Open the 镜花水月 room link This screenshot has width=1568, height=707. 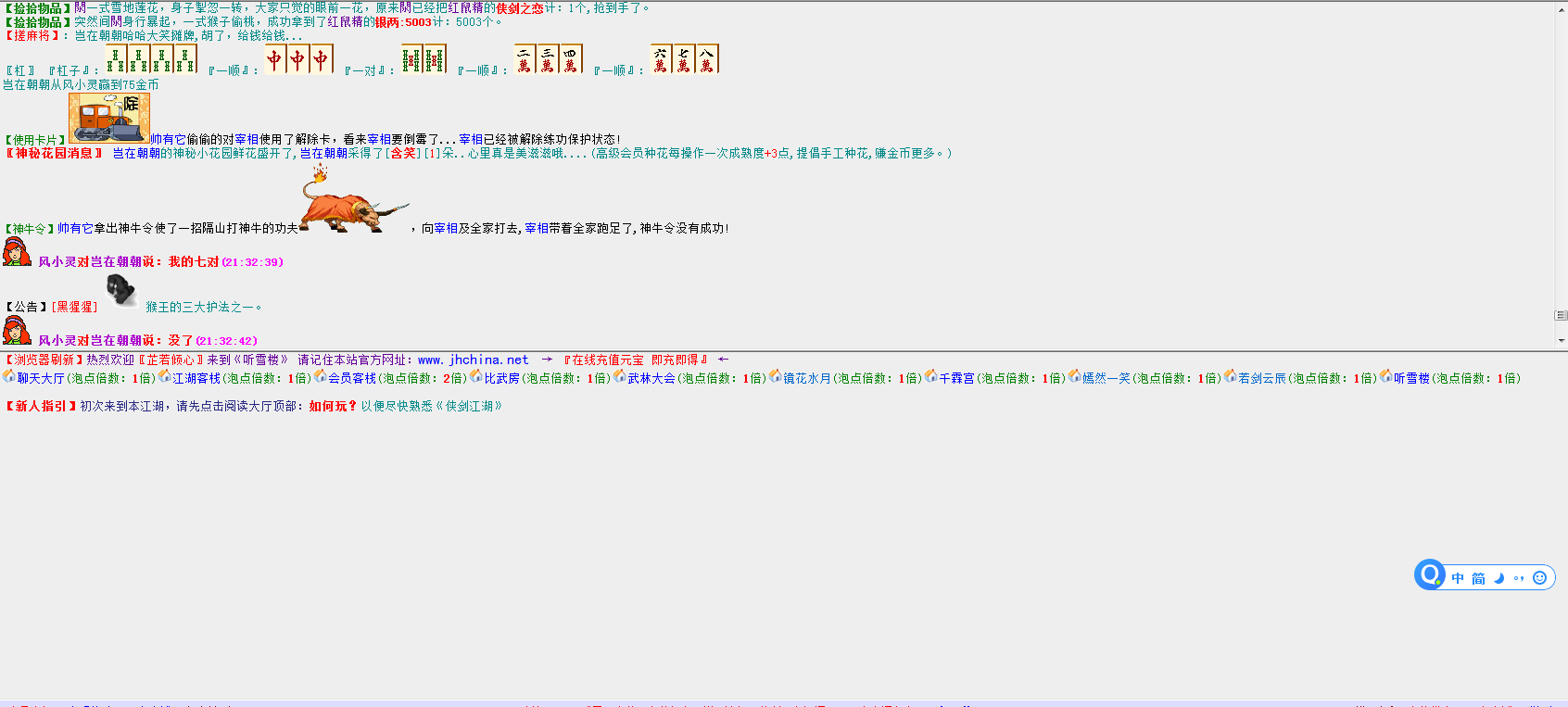(807, 378)
